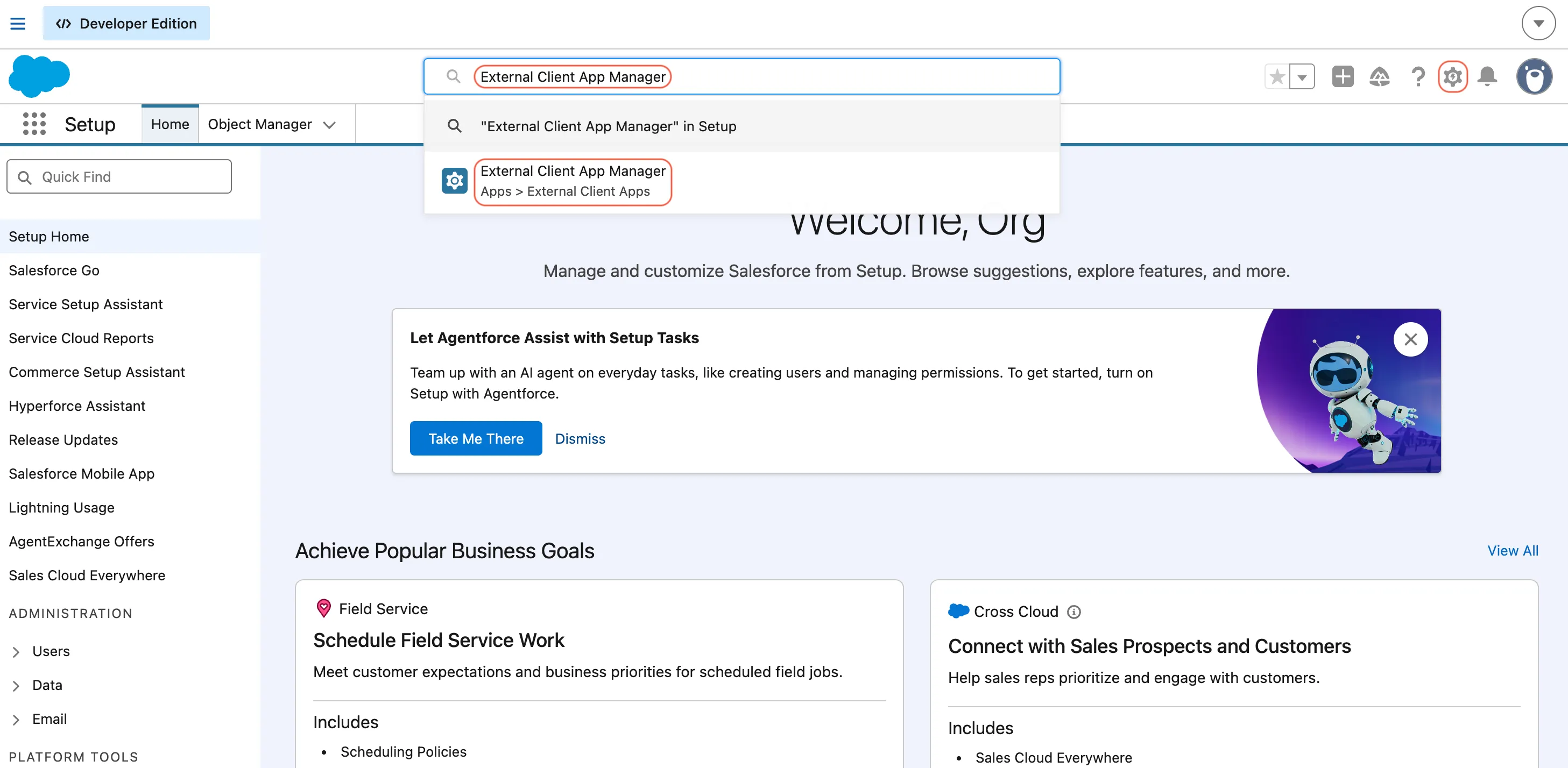Expand the Object Manager tab chevron
This screenshot has width=1568, height=768.
coord(329,125)
